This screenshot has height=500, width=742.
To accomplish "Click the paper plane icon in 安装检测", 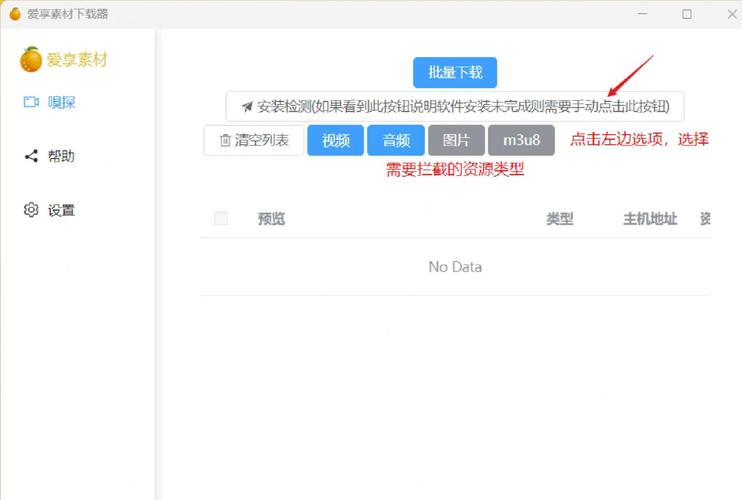I will (x=247, y=107).
